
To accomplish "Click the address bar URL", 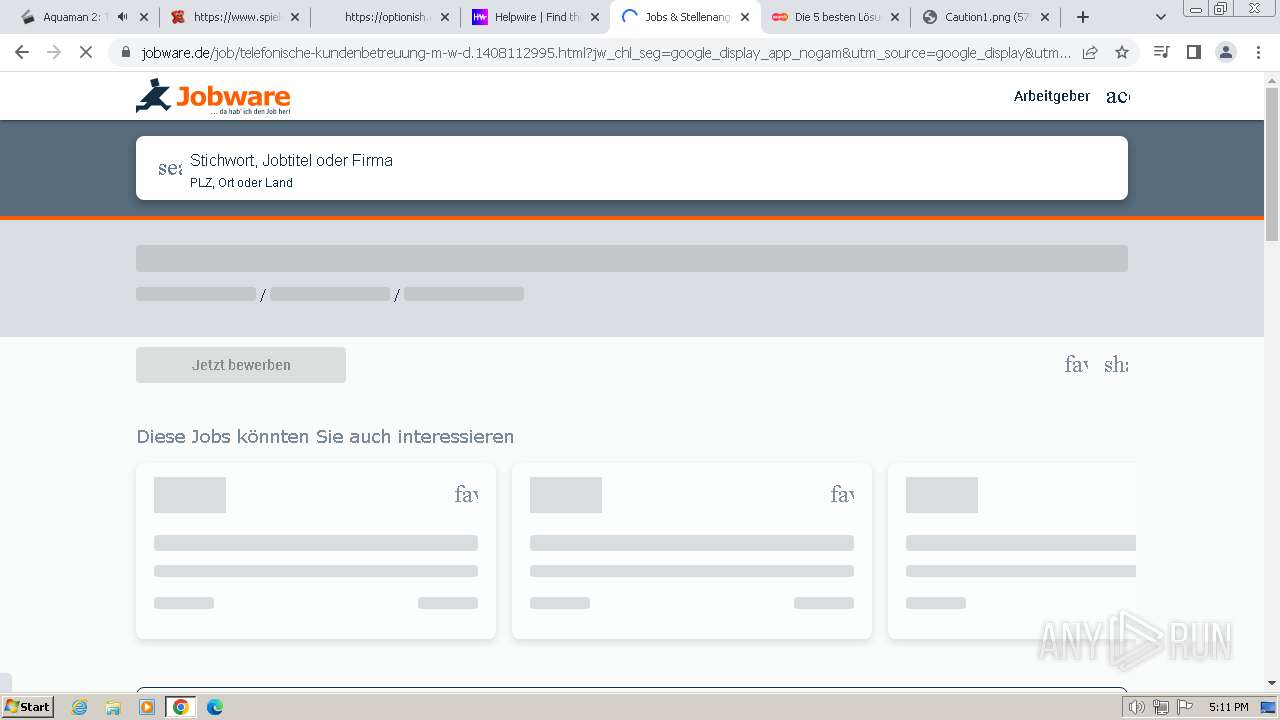I will (x=605, y=52).
